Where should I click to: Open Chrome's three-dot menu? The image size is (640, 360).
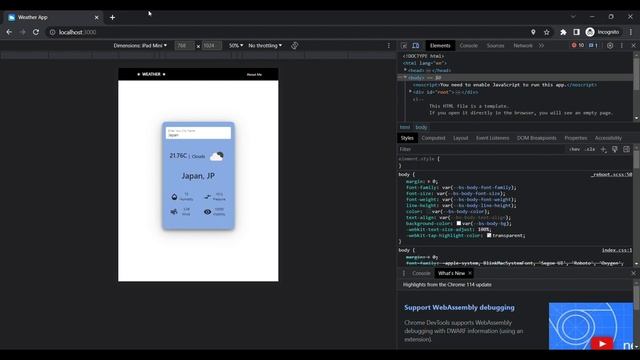point(631,32)
